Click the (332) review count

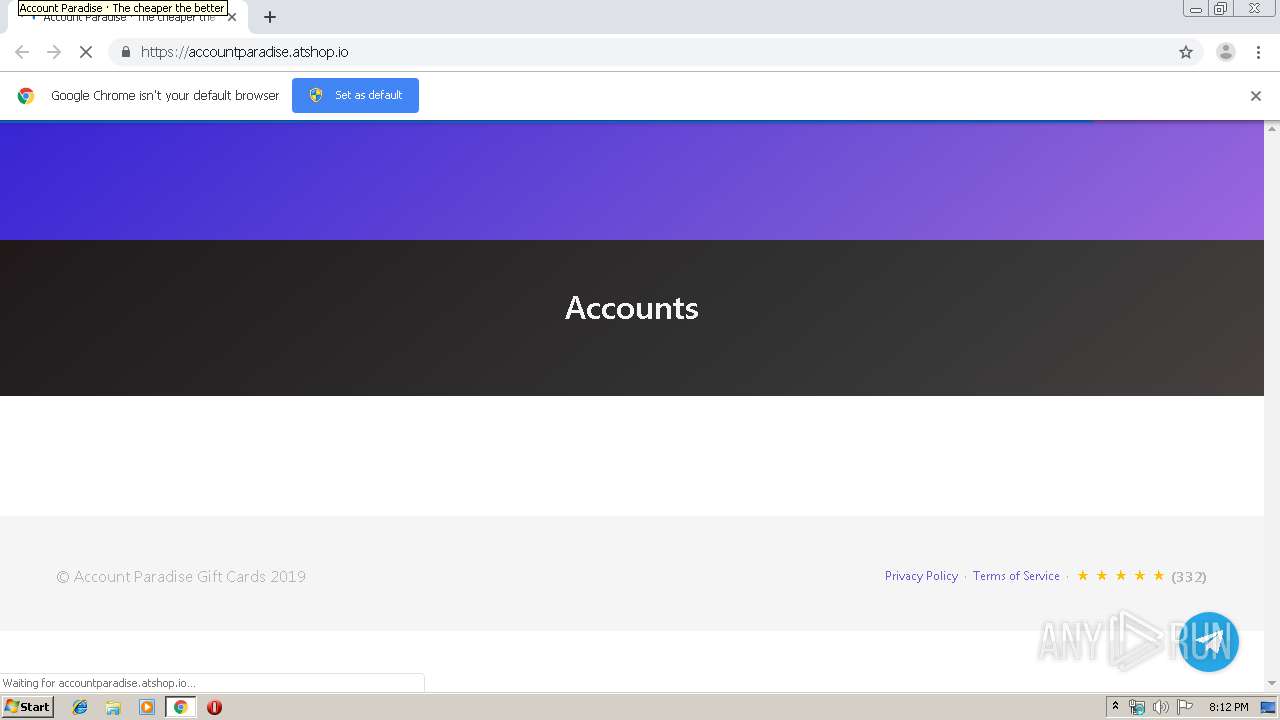(x=1189, y=577)
